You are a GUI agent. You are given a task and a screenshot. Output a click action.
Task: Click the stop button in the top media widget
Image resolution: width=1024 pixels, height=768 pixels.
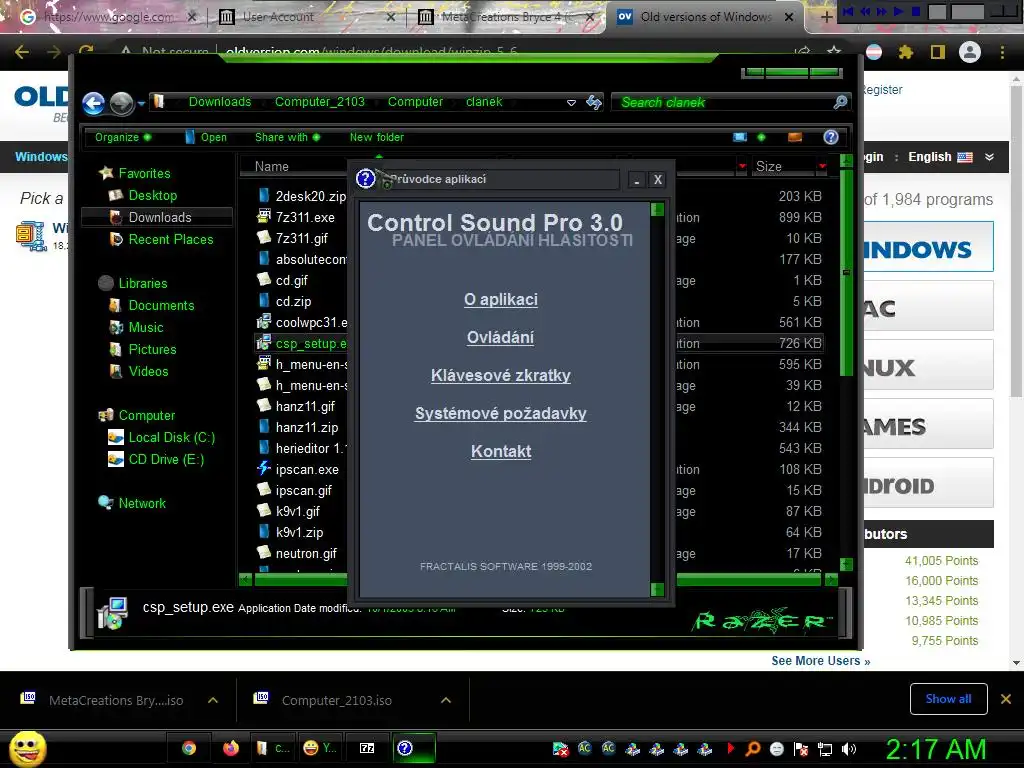[916, 11]
